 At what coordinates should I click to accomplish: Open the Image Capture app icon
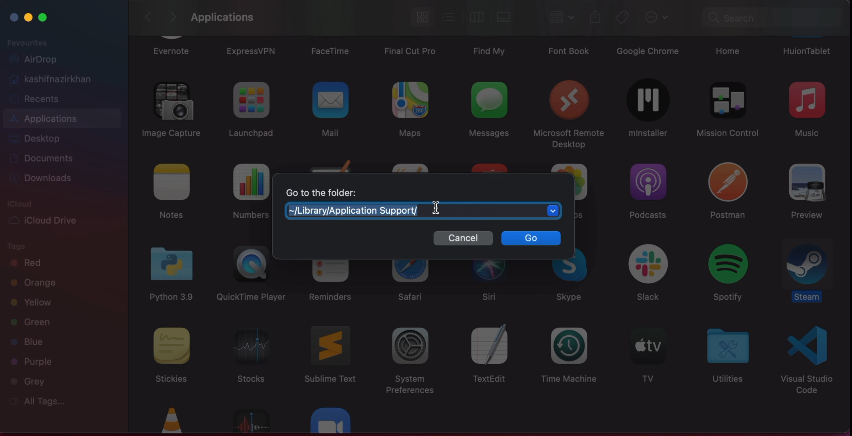(171, 101)
